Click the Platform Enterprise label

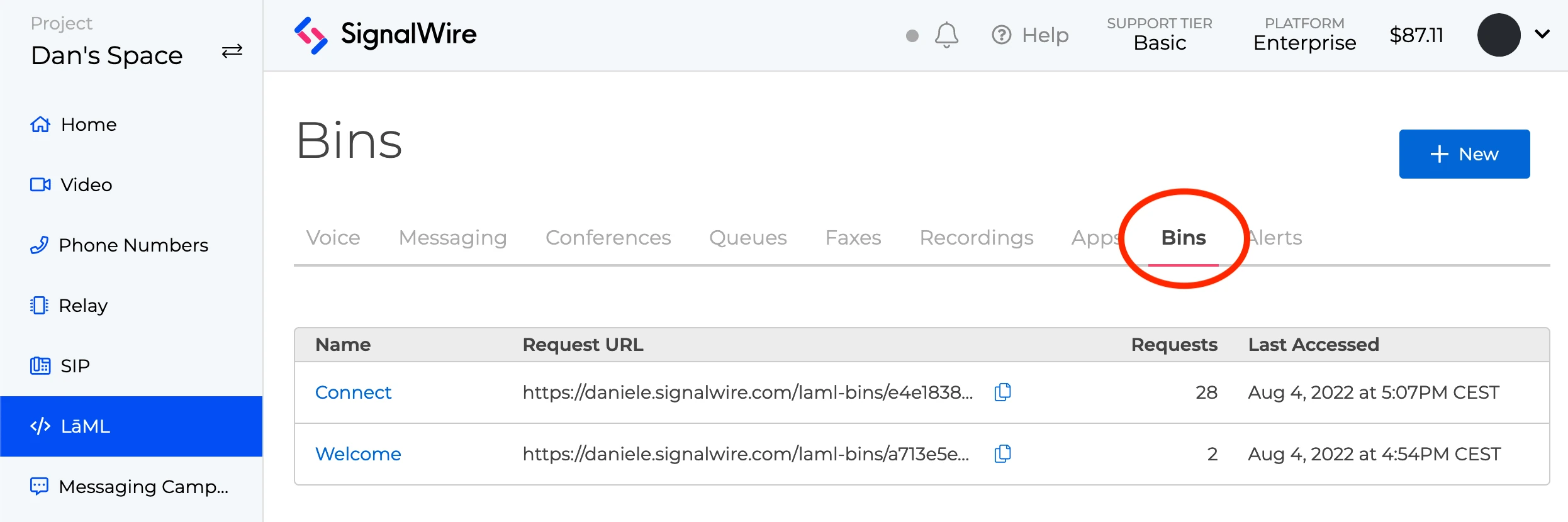1304,35
